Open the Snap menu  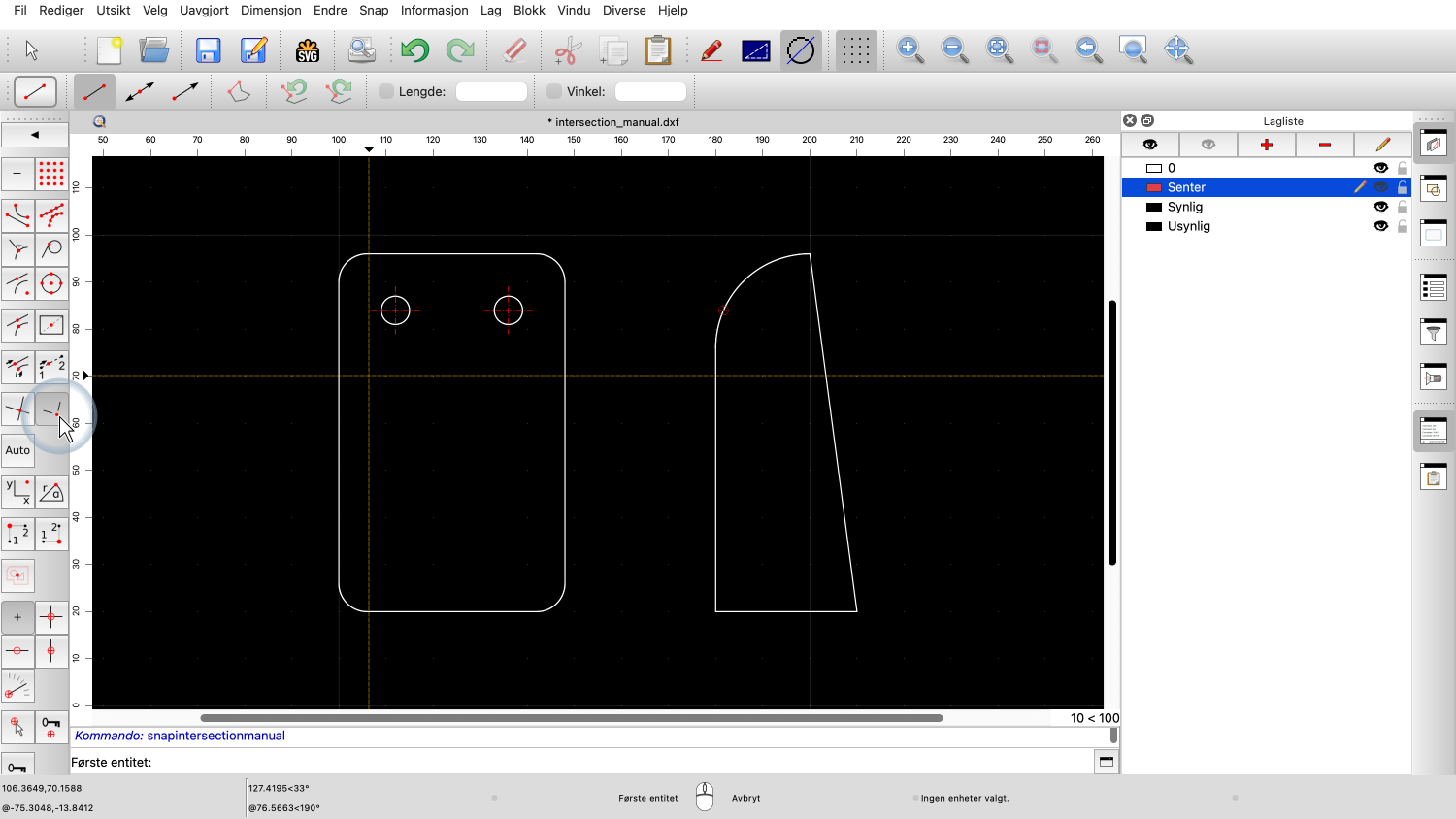click(x=374, y=10)
